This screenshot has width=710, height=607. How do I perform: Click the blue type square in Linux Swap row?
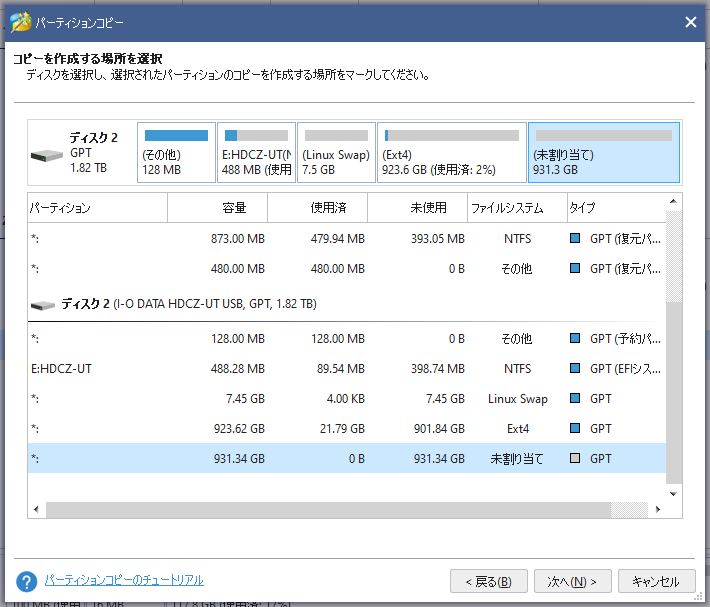[575, 398]
